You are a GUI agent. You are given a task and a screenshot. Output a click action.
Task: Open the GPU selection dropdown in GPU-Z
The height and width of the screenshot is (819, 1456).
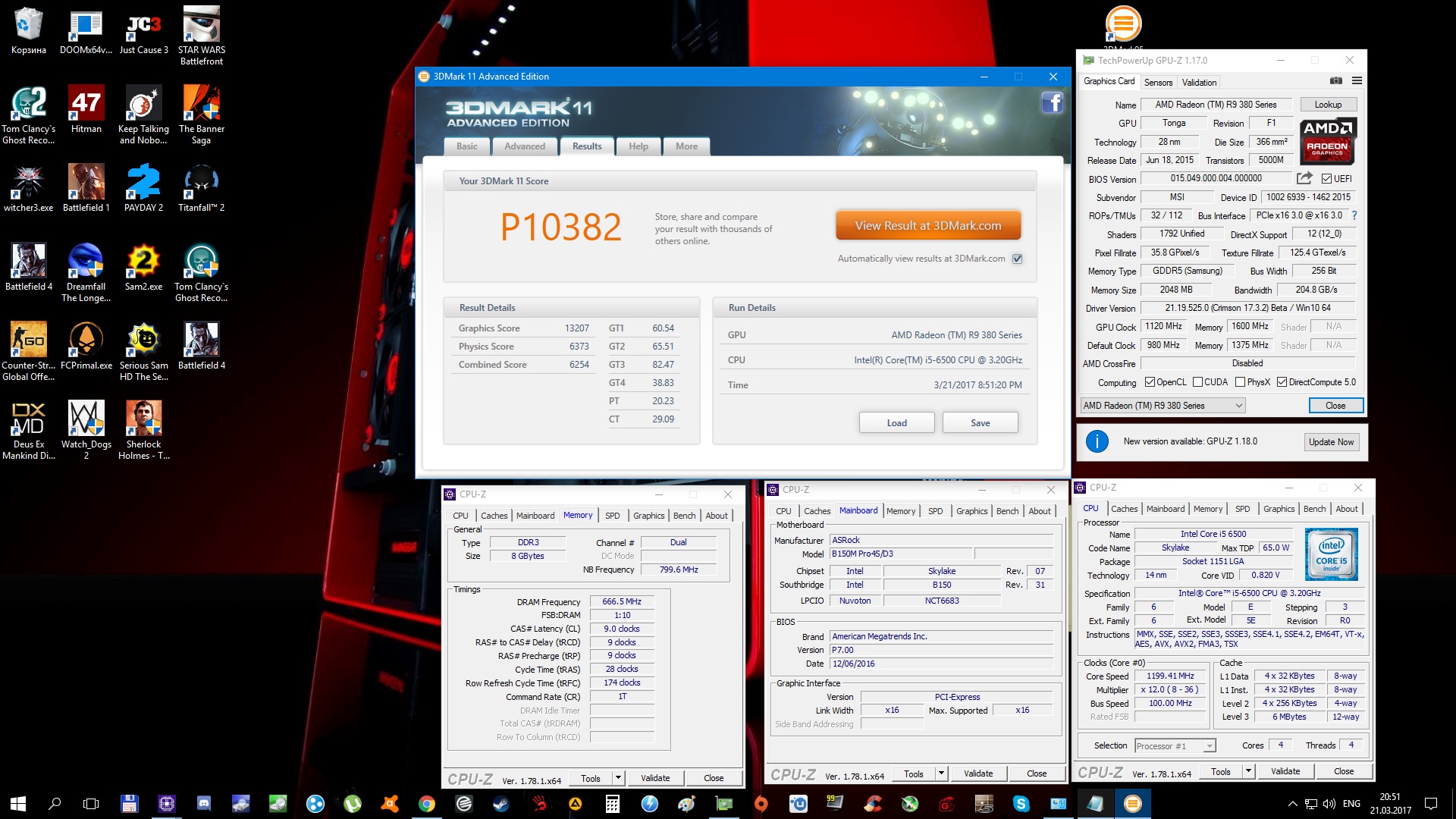(1163, 406)
